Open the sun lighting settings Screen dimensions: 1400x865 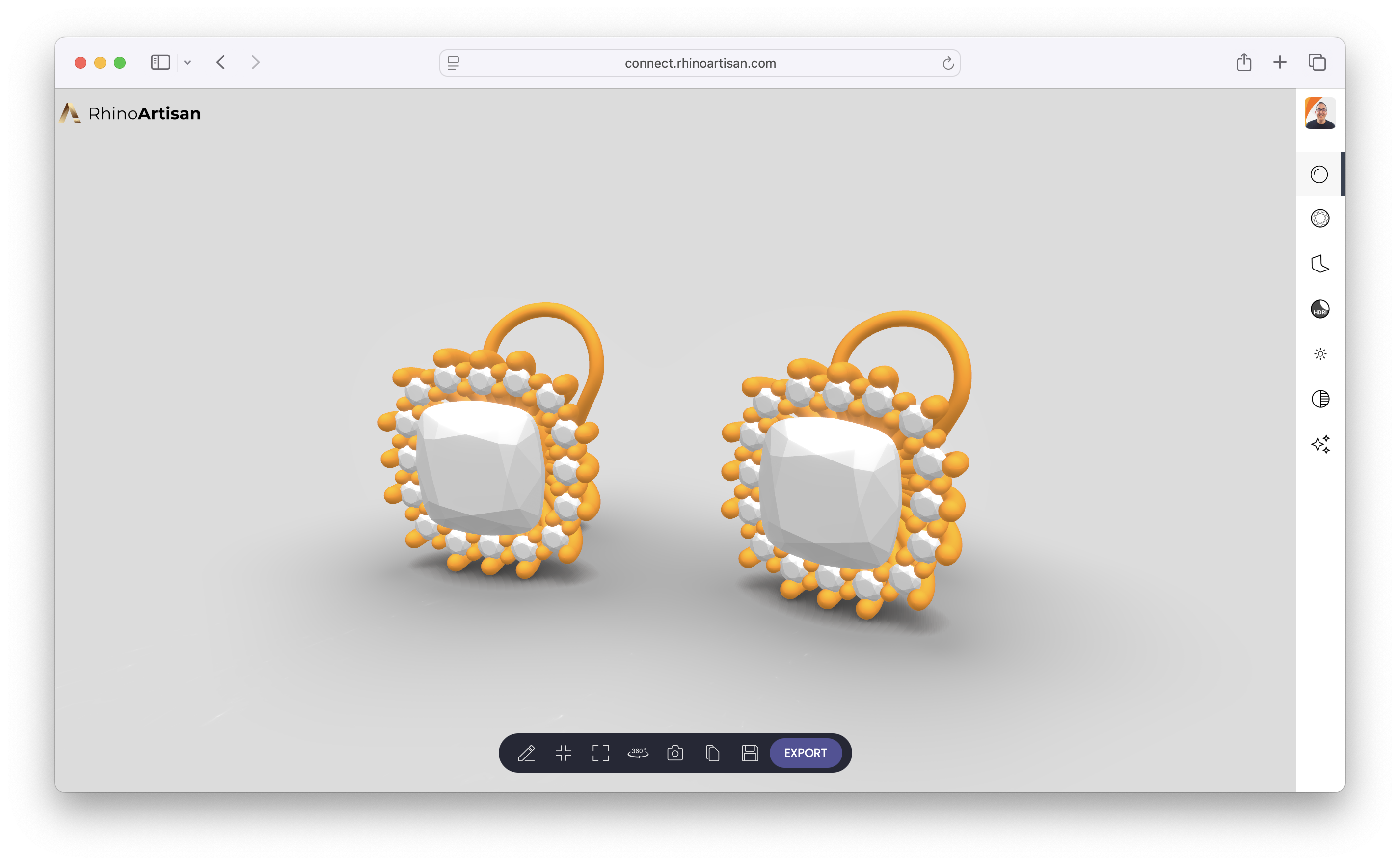coord(1320,354)
